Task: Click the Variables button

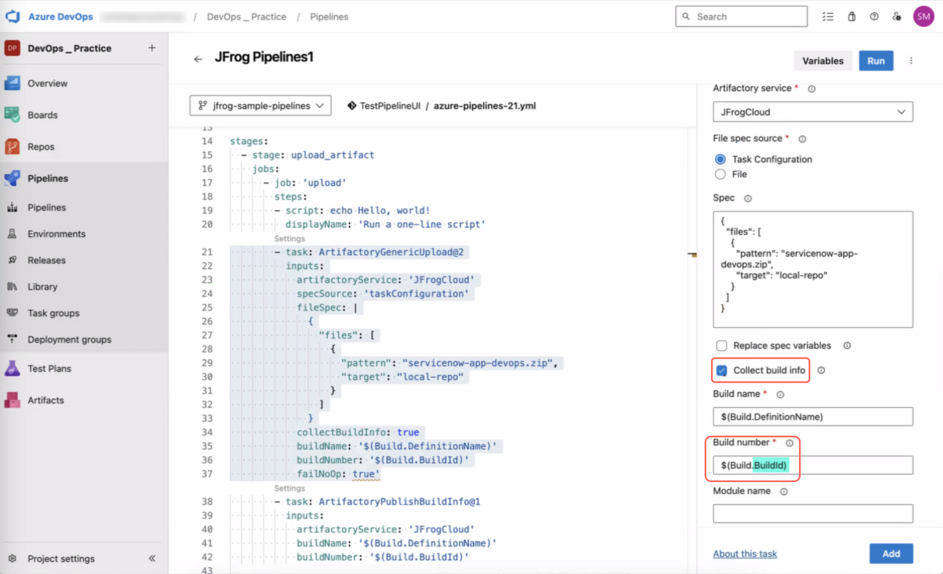Action: [x=823, y=61]
